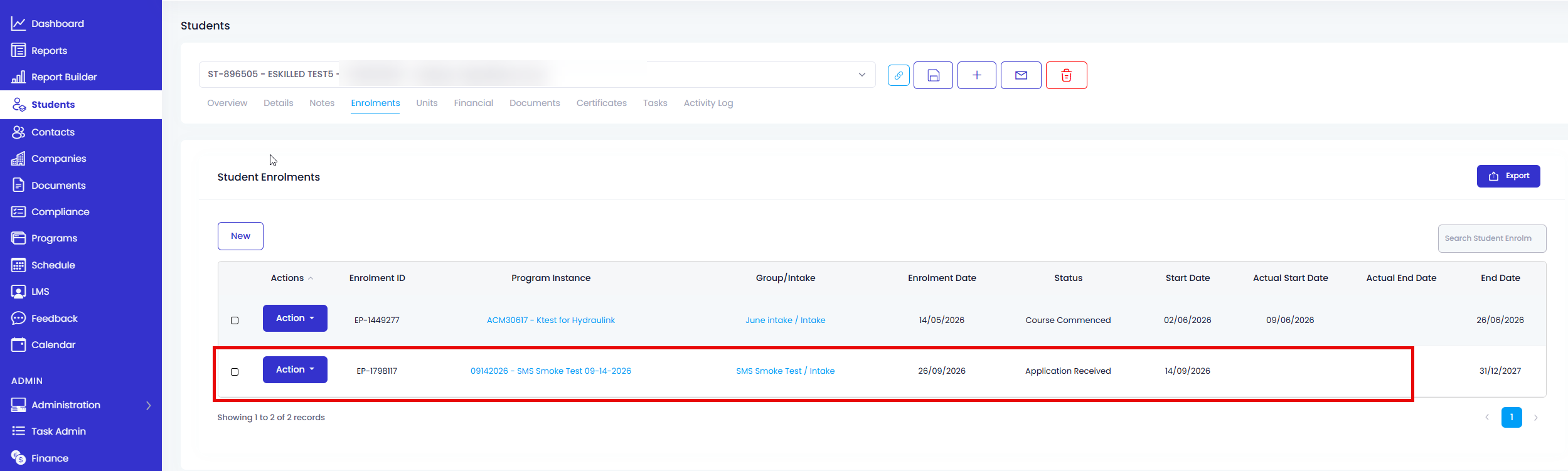Click the New enrolment button

240,236
